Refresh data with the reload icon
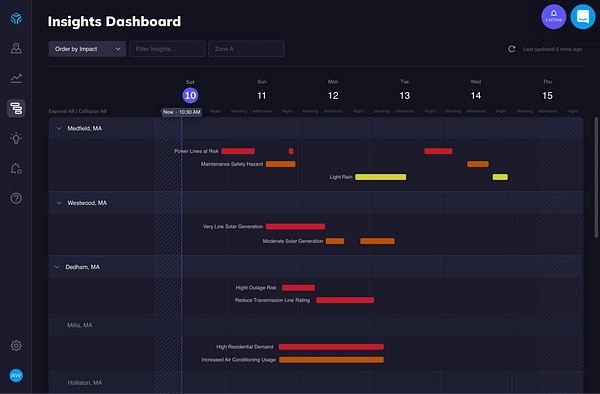The height and width of the screenshot is (394, 600). (512, 49)
